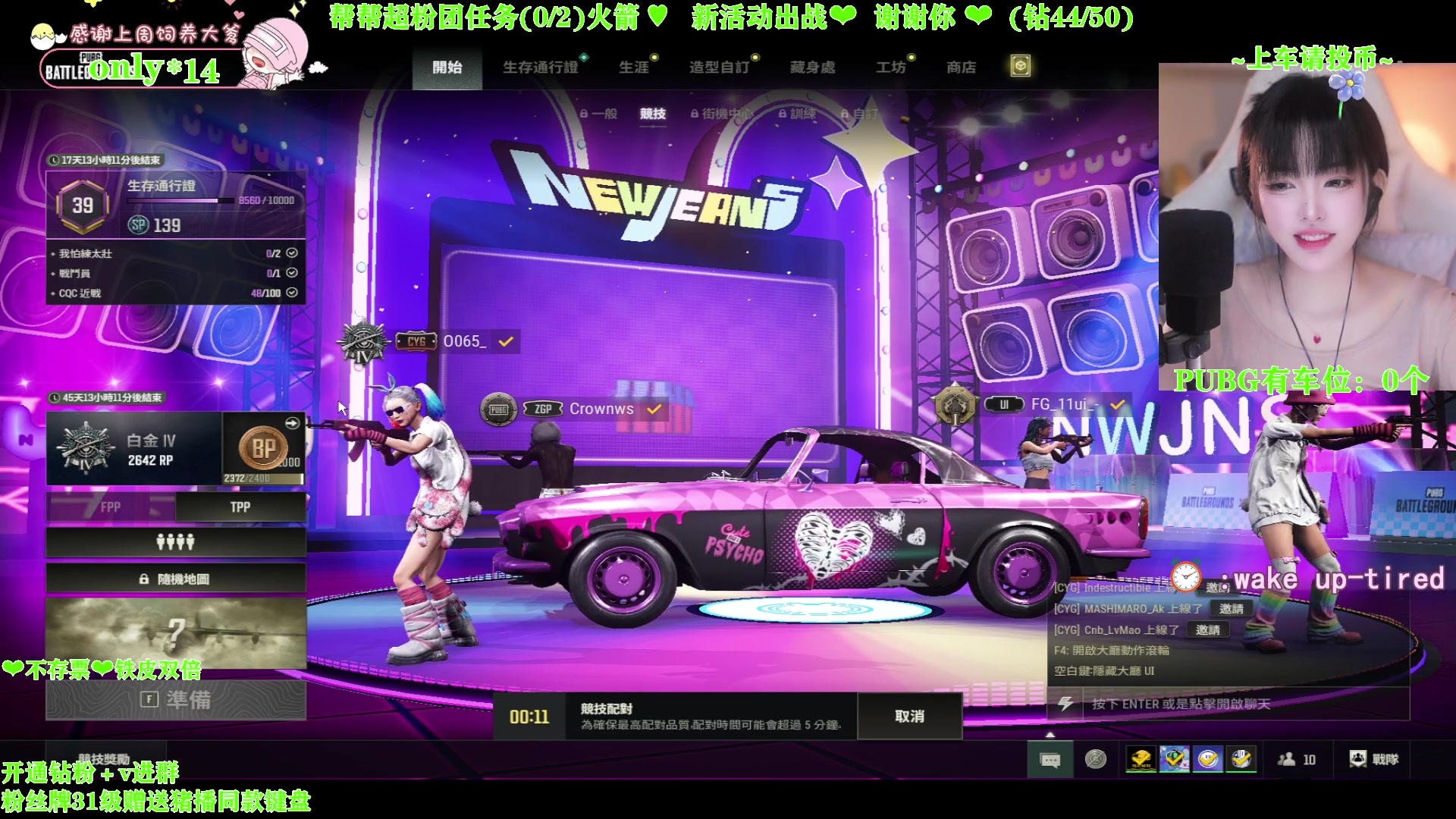Click the 2372/2400 BP progress bar
The height and width of the screenshot is (819, 1456).
coord(263,479)
